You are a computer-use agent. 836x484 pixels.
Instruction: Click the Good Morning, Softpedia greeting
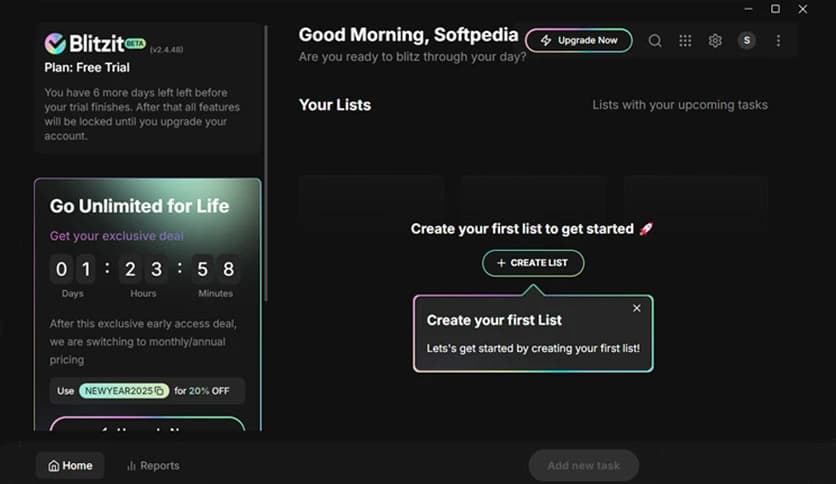(408, 35)
